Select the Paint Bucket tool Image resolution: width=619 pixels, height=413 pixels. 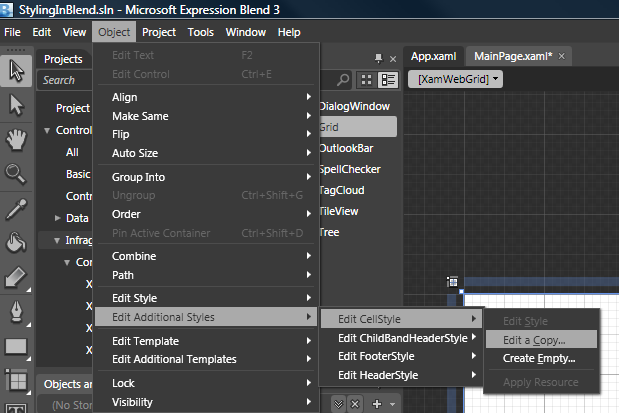[16, 242]
